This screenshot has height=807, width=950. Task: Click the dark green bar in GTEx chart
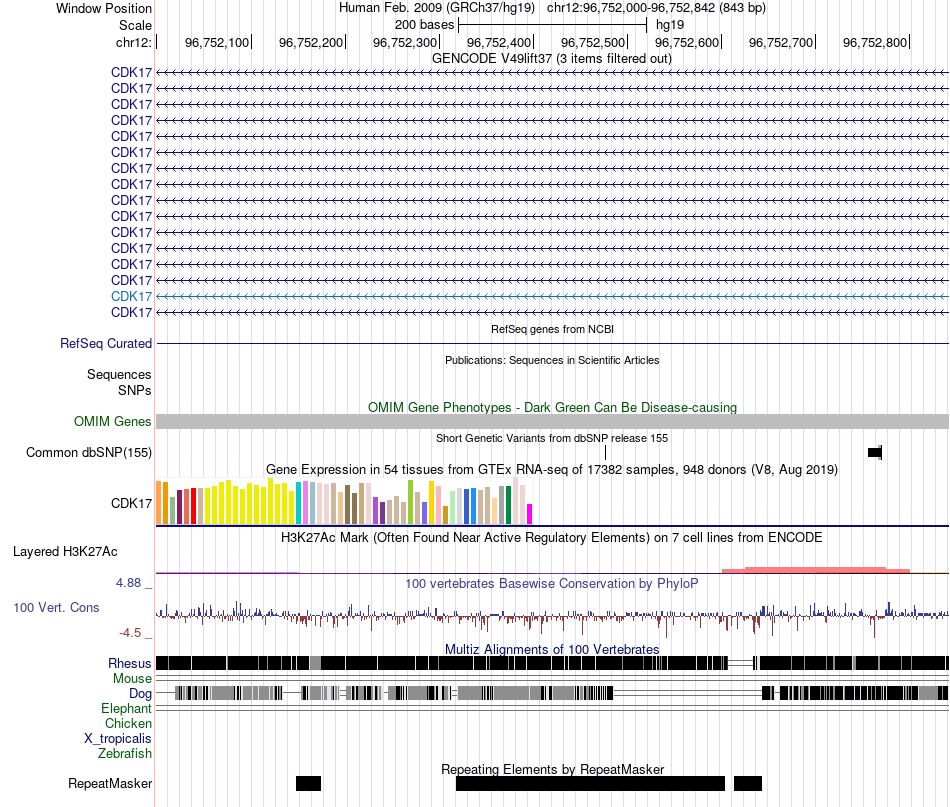pyautogui.click(x=508, y=505)
